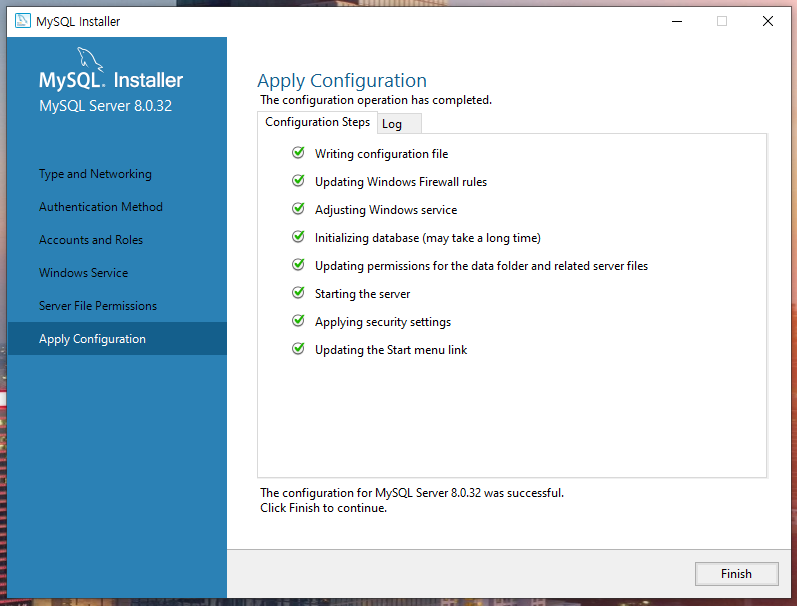Click the "Apply Configuration" page heading
797x606 pixels.
(x=342, y=81)
